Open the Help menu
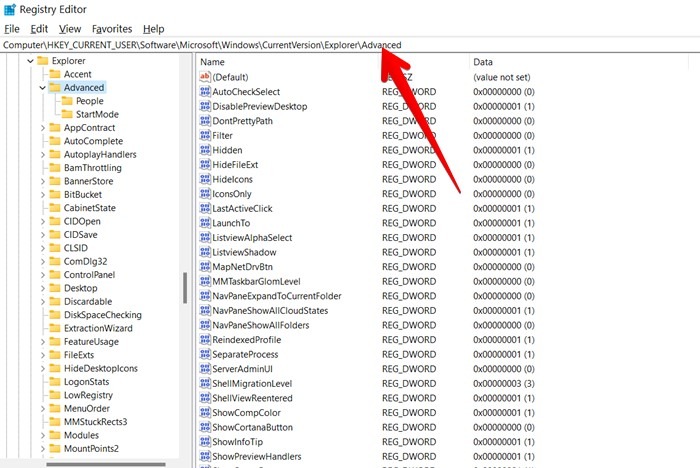The image size is (700, 468). point(154,29)
